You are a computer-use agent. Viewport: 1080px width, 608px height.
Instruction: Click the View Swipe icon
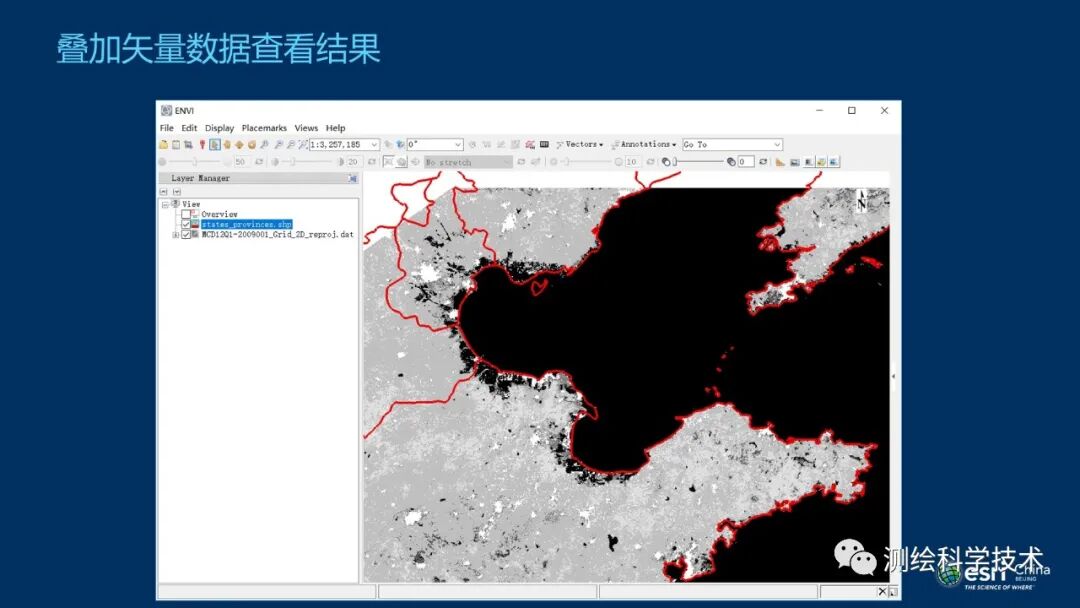point(834,162)
